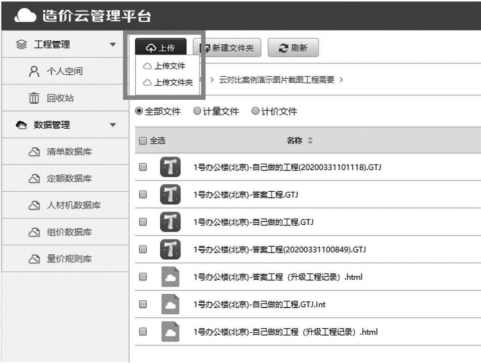Click cloud file icon of 答案工程（升级工程记录）.html
The height and width of the screenshot is (363, 481).
pos(170,277)
